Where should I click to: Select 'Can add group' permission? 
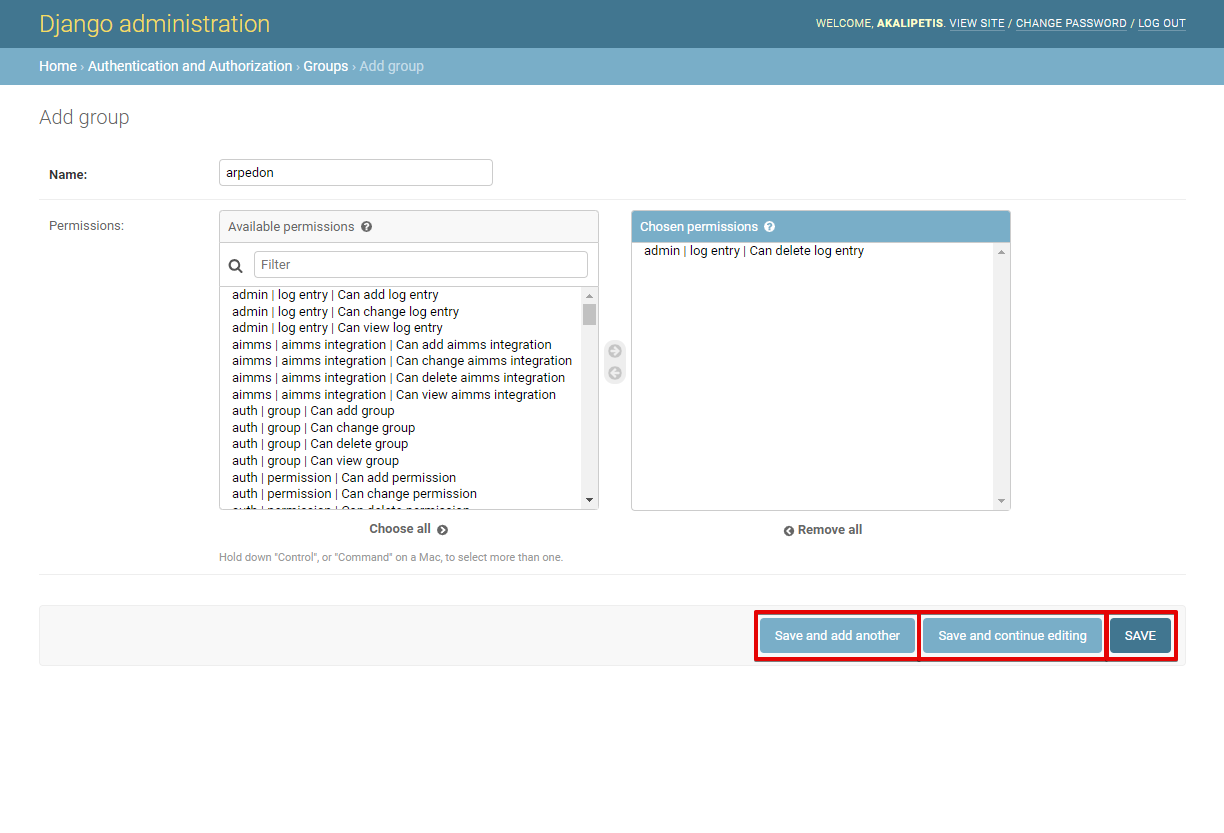pyautogui.click(x=401, y=411)
